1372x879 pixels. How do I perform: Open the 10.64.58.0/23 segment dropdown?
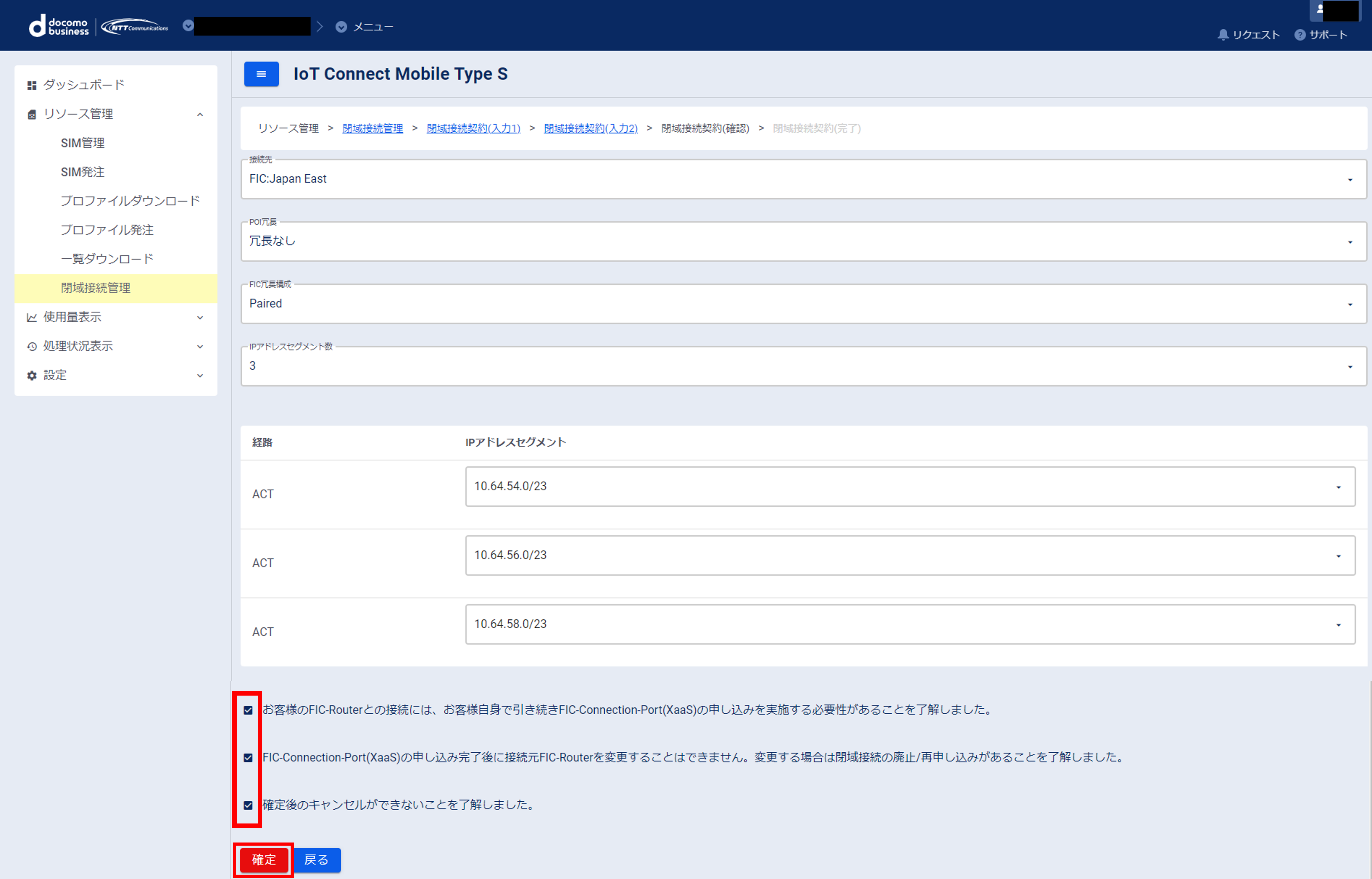910,624
